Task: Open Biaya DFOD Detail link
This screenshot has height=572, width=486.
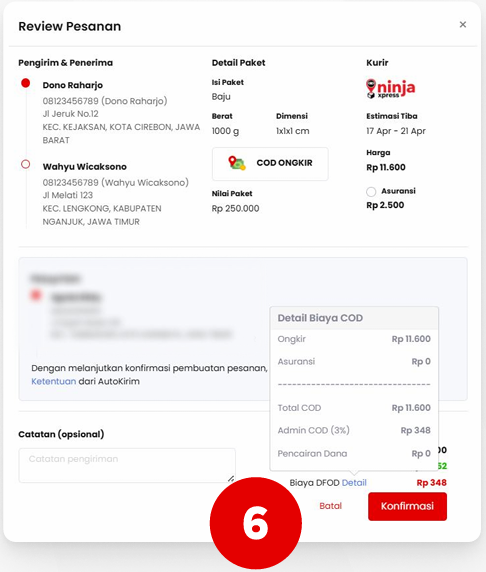Action: (x=354, y=483)
